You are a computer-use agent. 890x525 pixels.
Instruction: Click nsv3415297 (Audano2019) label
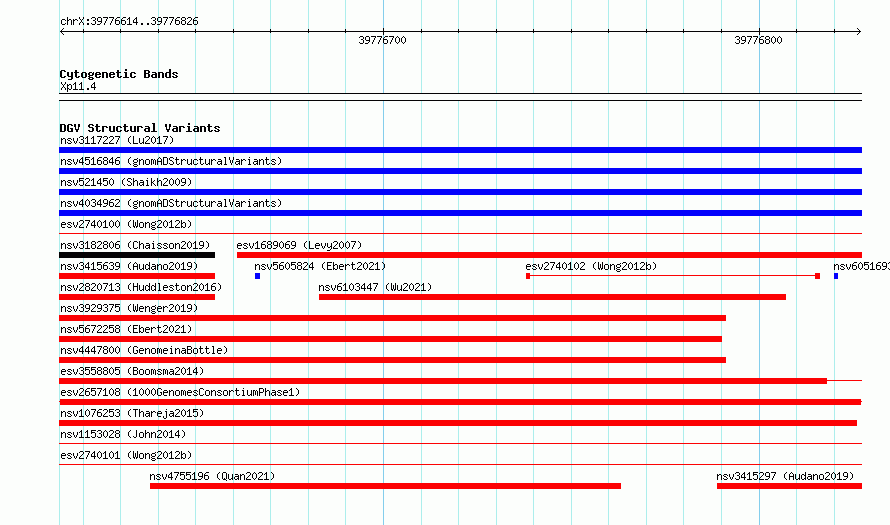785,476
